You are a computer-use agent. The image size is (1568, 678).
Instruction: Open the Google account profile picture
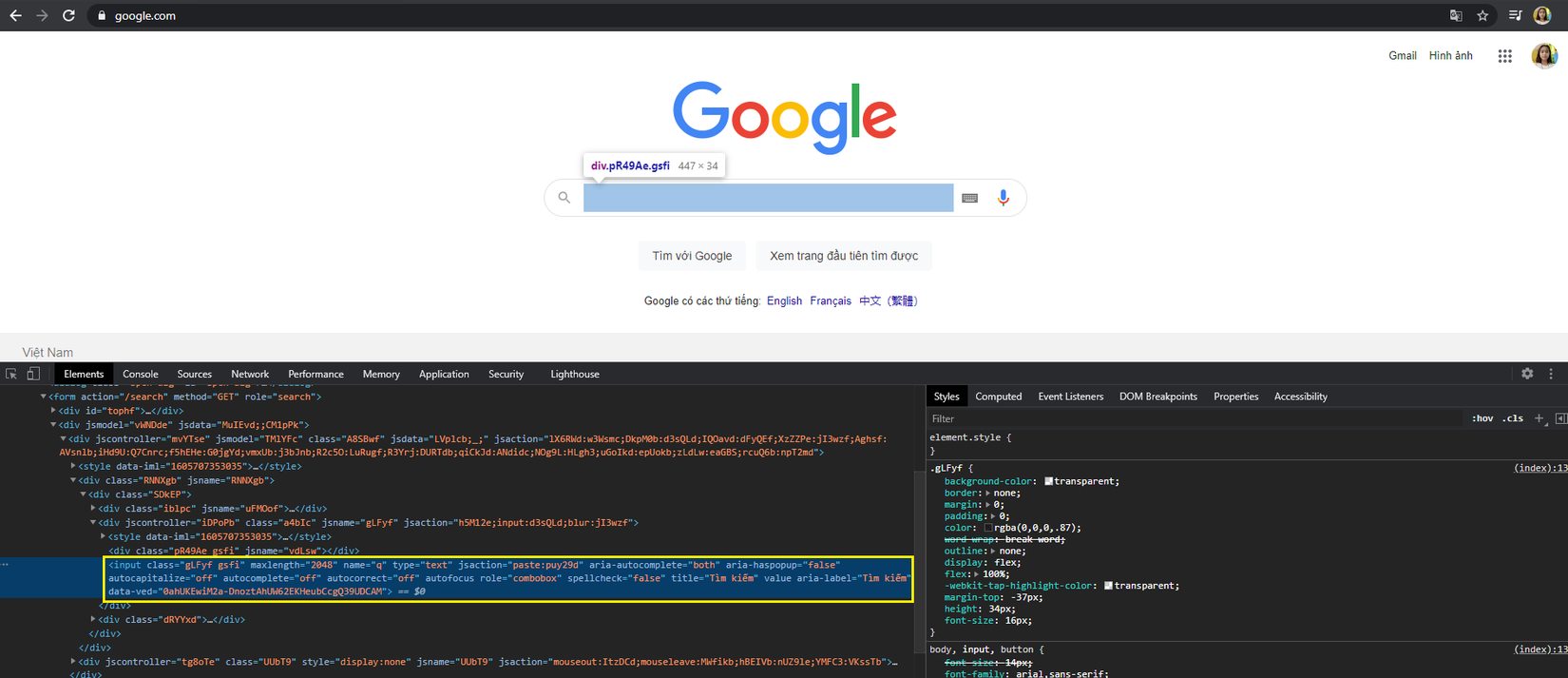coord(1544,56)
